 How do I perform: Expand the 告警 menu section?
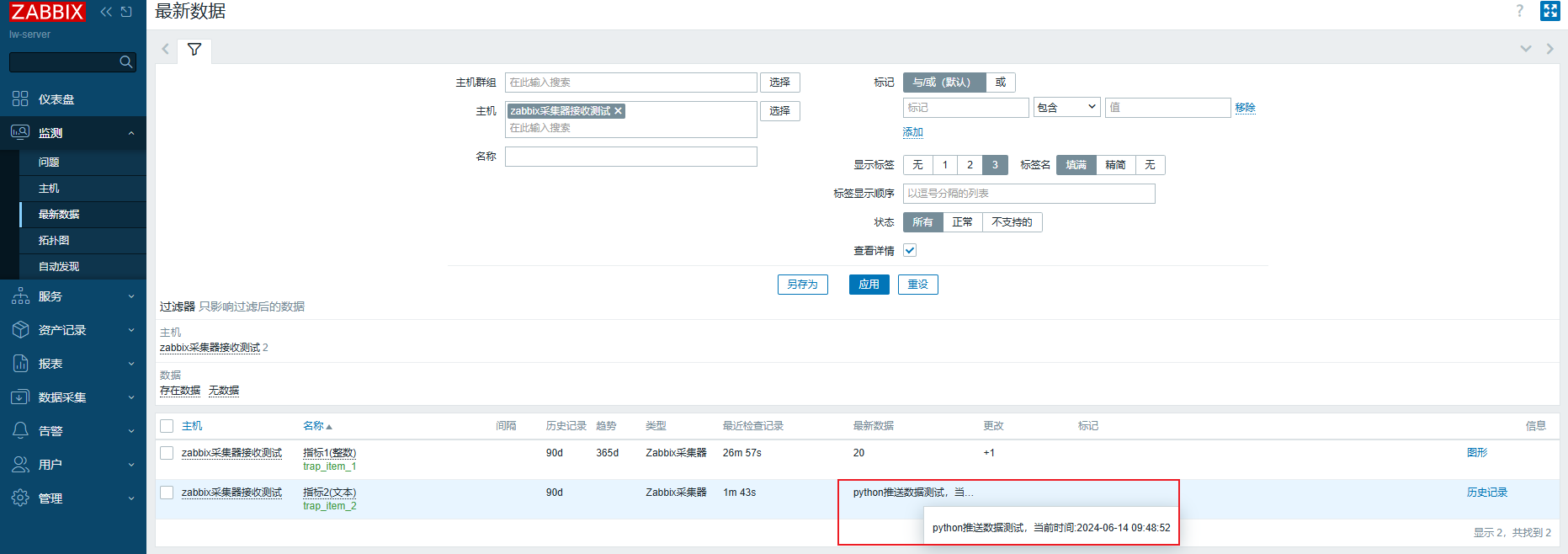131,431
